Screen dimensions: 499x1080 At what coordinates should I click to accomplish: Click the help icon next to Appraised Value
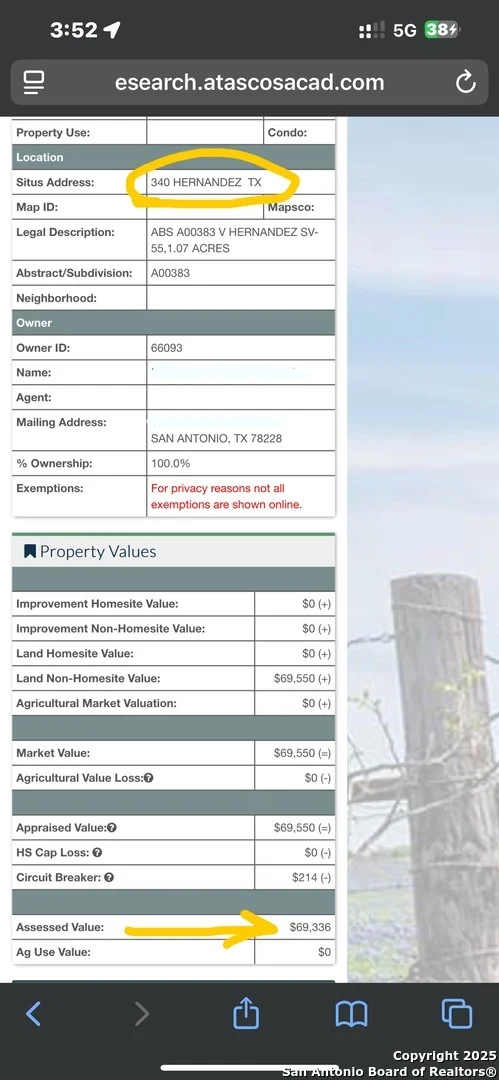click(x=112, y=828)
